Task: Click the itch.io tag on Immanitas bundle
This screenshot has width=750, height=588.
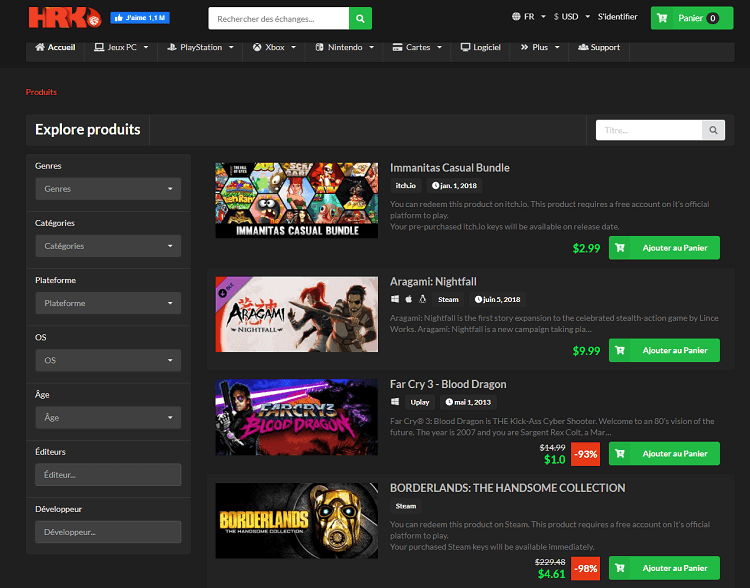Action: (405, 185)
